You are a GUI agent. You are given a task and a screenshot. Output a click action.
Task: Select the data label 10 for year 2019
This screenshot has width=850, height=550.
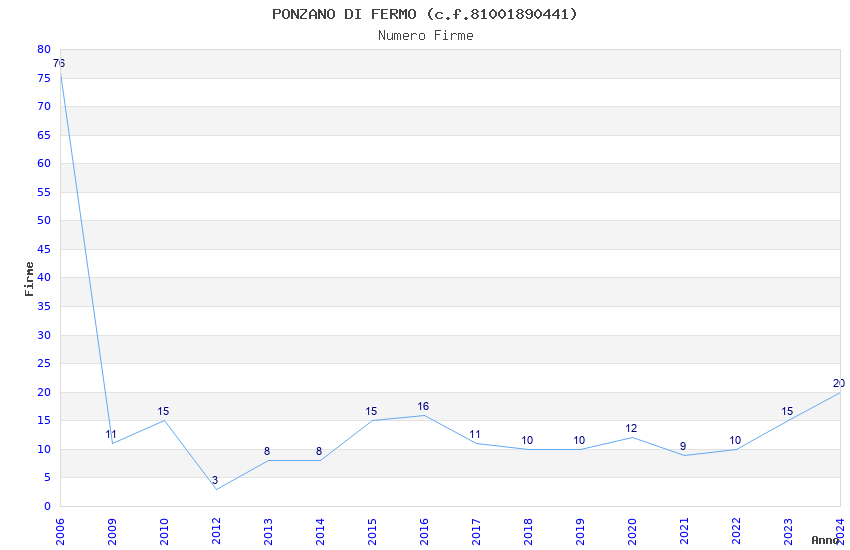[x=579, y=441]
